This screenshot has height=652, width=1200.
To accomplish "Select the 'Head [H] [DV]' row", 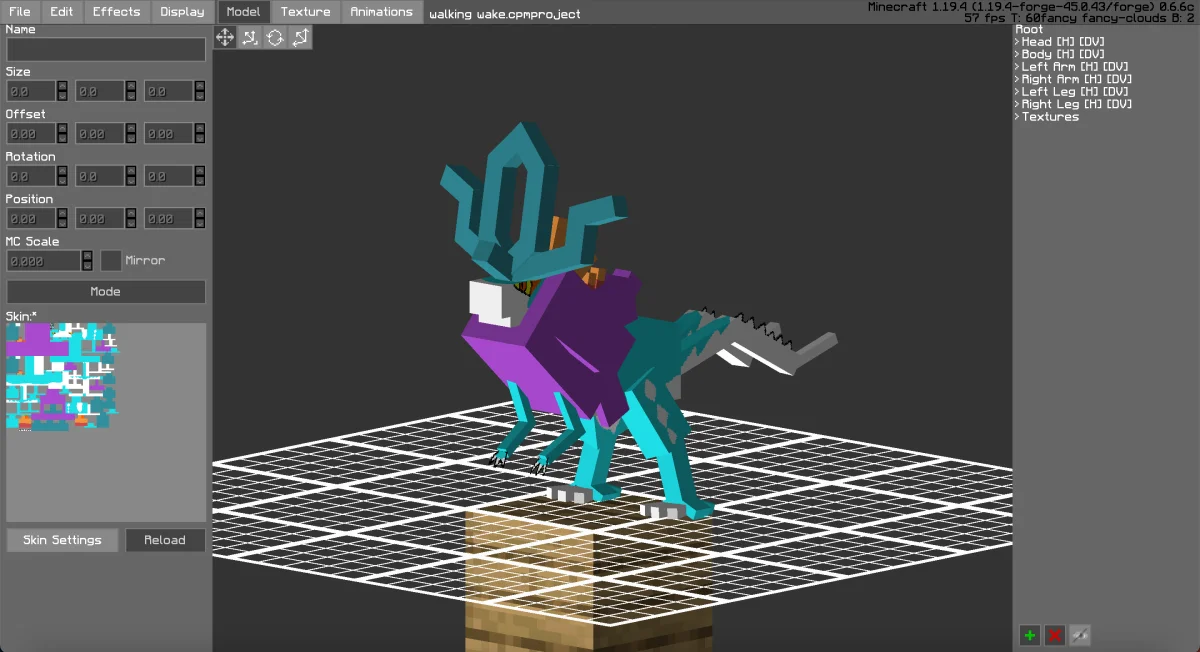I will tap(1063, 42).
